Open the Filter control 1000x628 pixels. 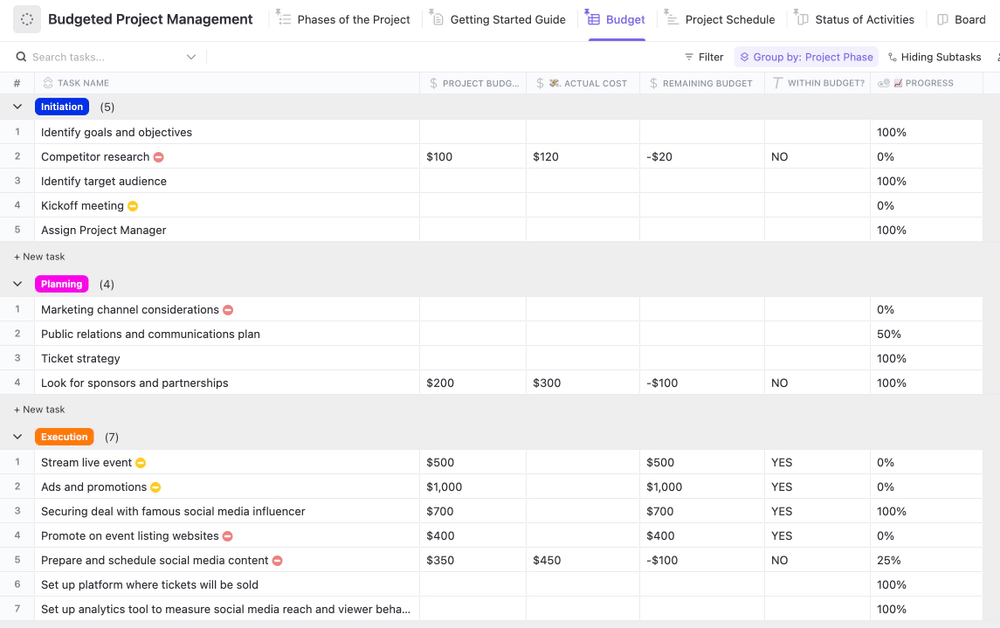point(704,57)
